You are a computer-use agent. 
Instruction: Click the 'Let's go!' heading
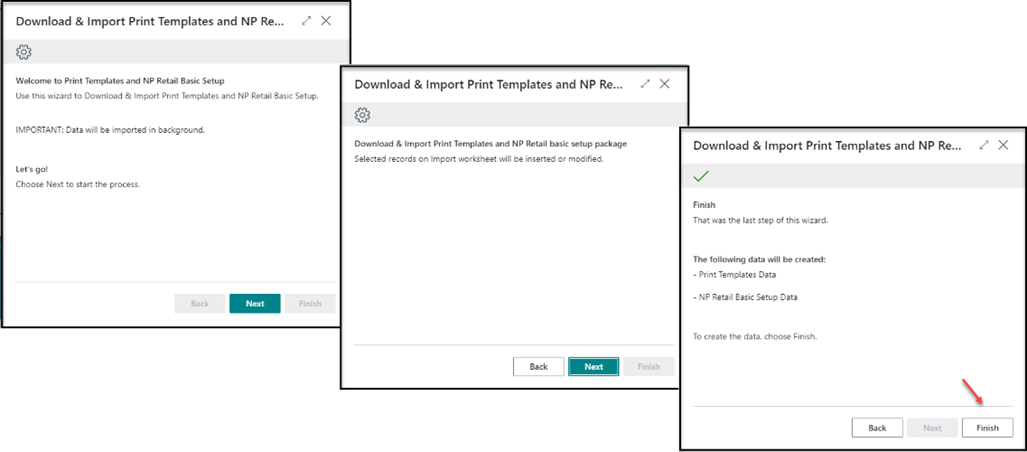[31, 169]
